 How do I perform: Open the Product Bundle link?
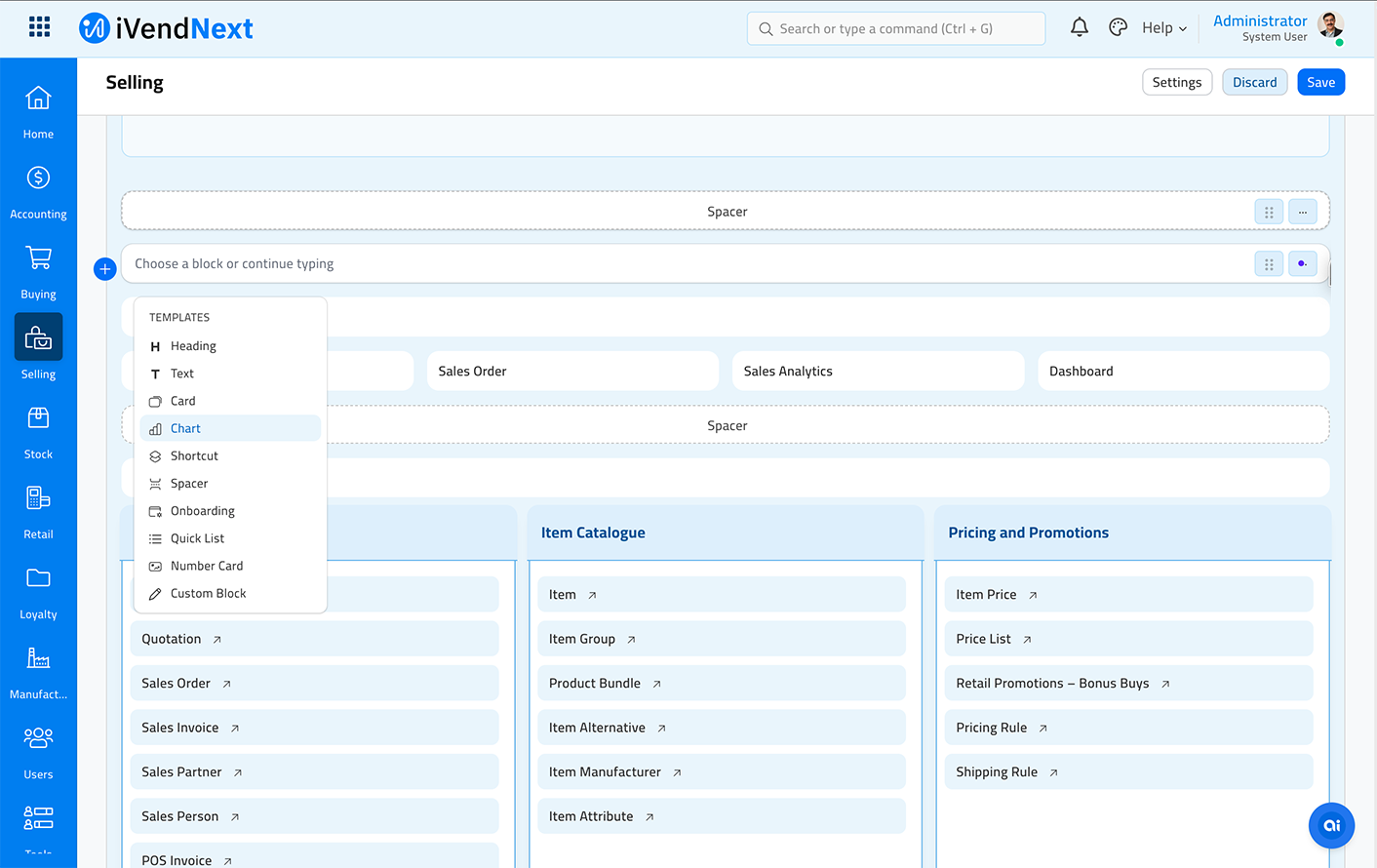pyautogui.click(x=722, y=684)
